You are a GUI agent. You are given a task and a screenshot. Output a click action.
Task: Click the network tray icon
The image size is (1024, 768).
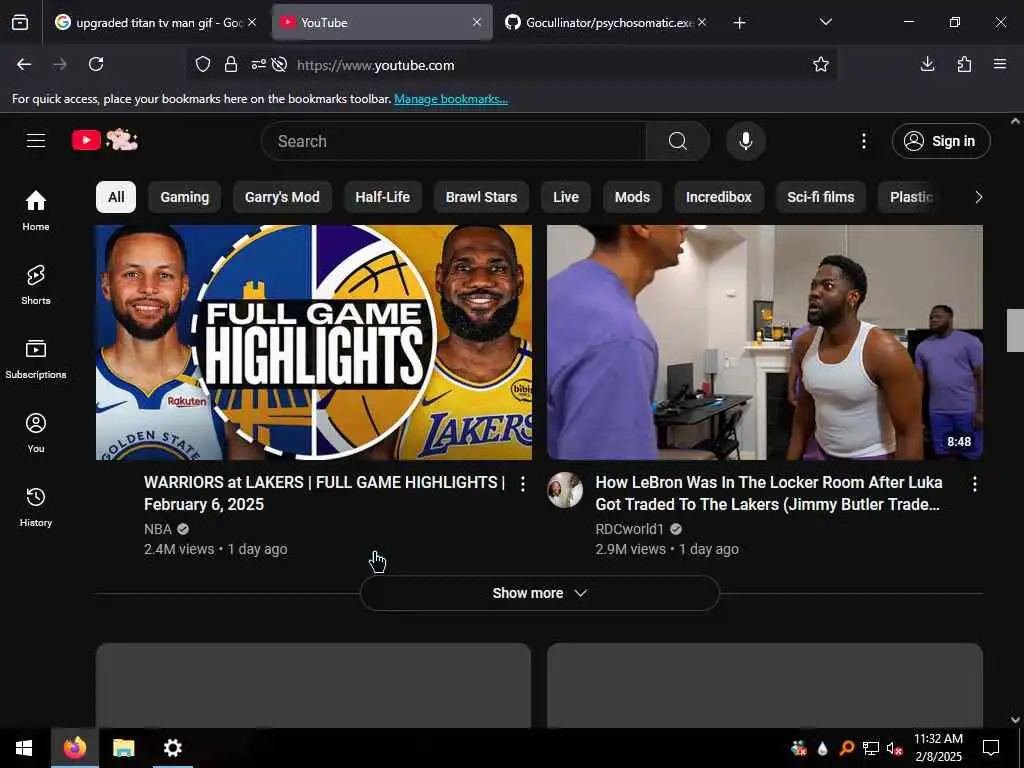click(x=870, y=748)
